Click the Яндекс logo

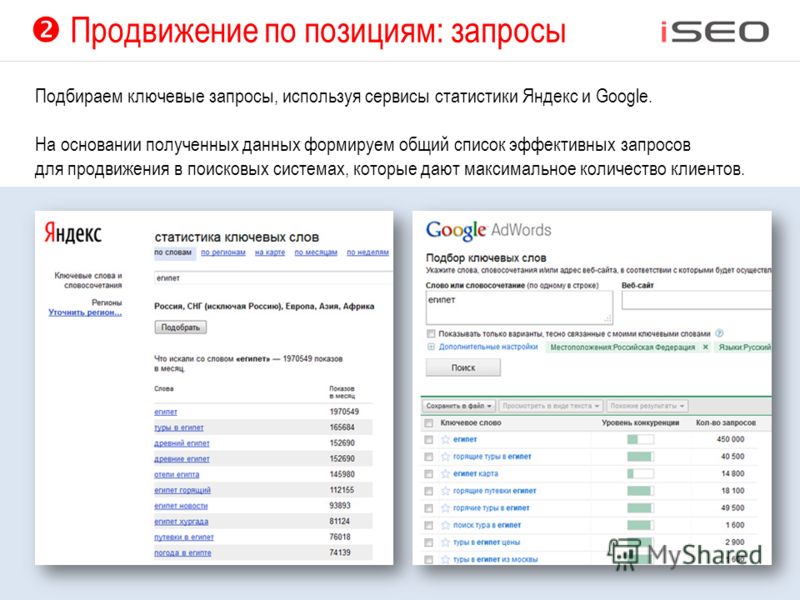(x=73, y=233)
